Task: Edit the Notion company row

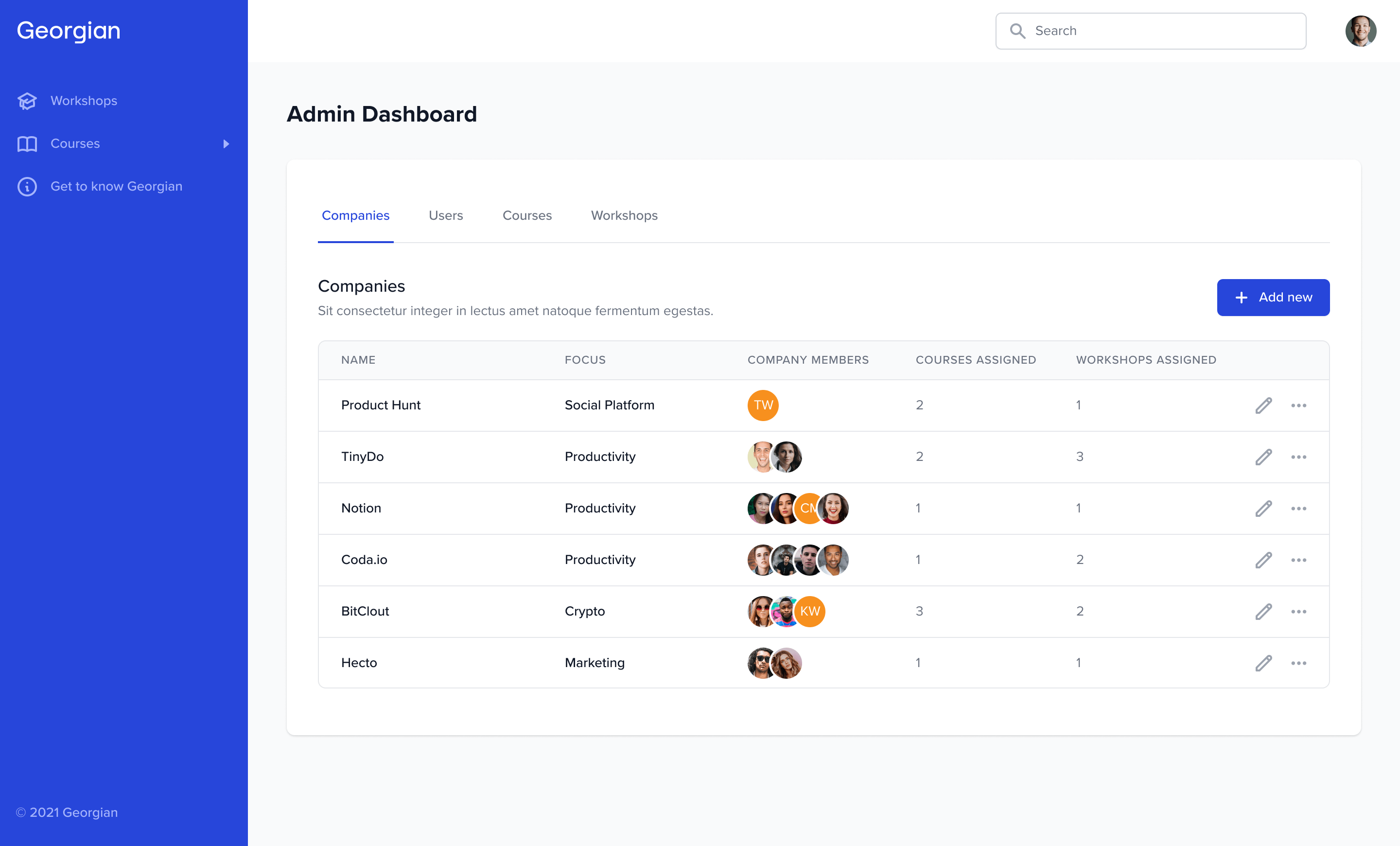Action: [x=1263, y=509]
